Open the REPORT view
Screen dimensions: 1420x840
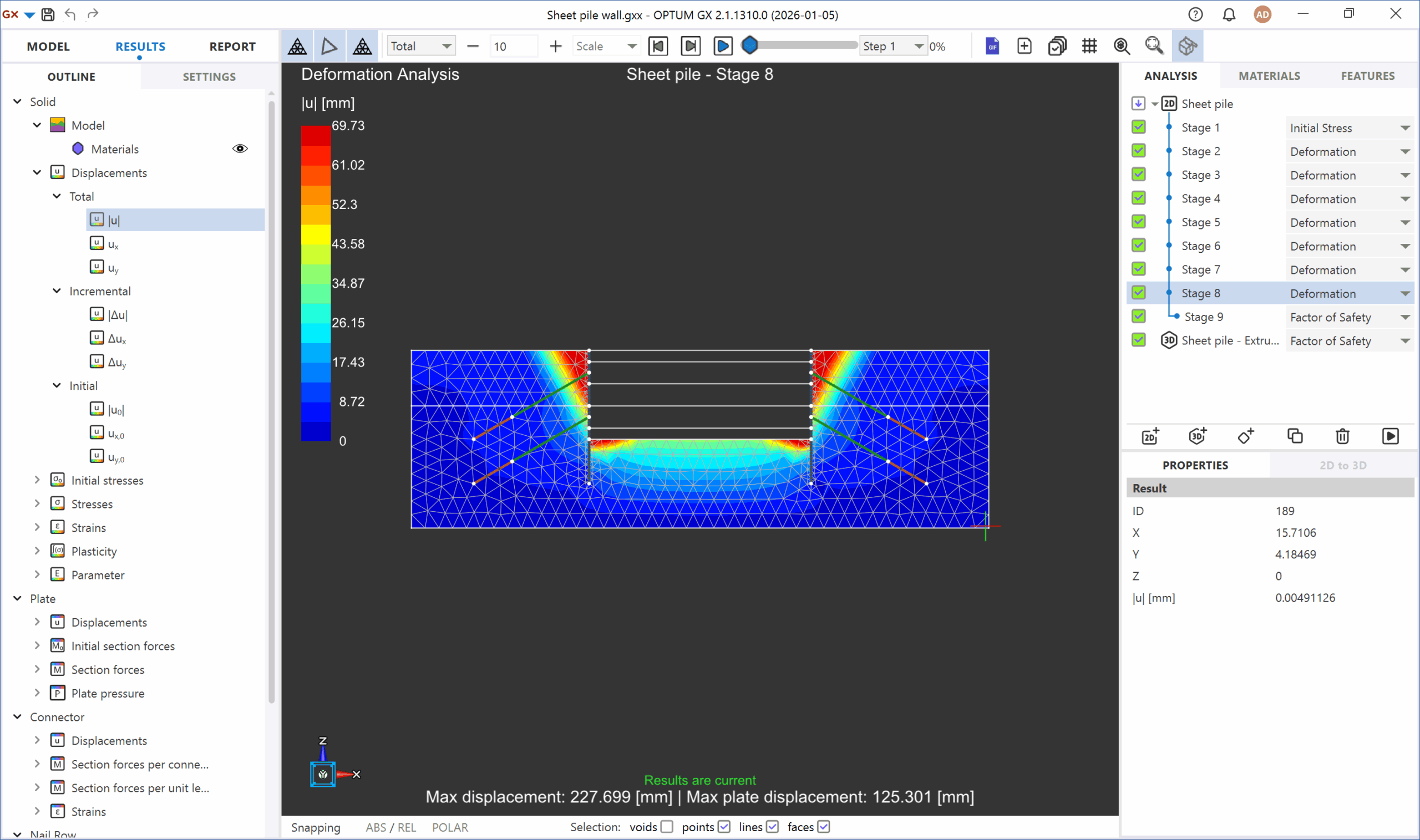(232, 47)
